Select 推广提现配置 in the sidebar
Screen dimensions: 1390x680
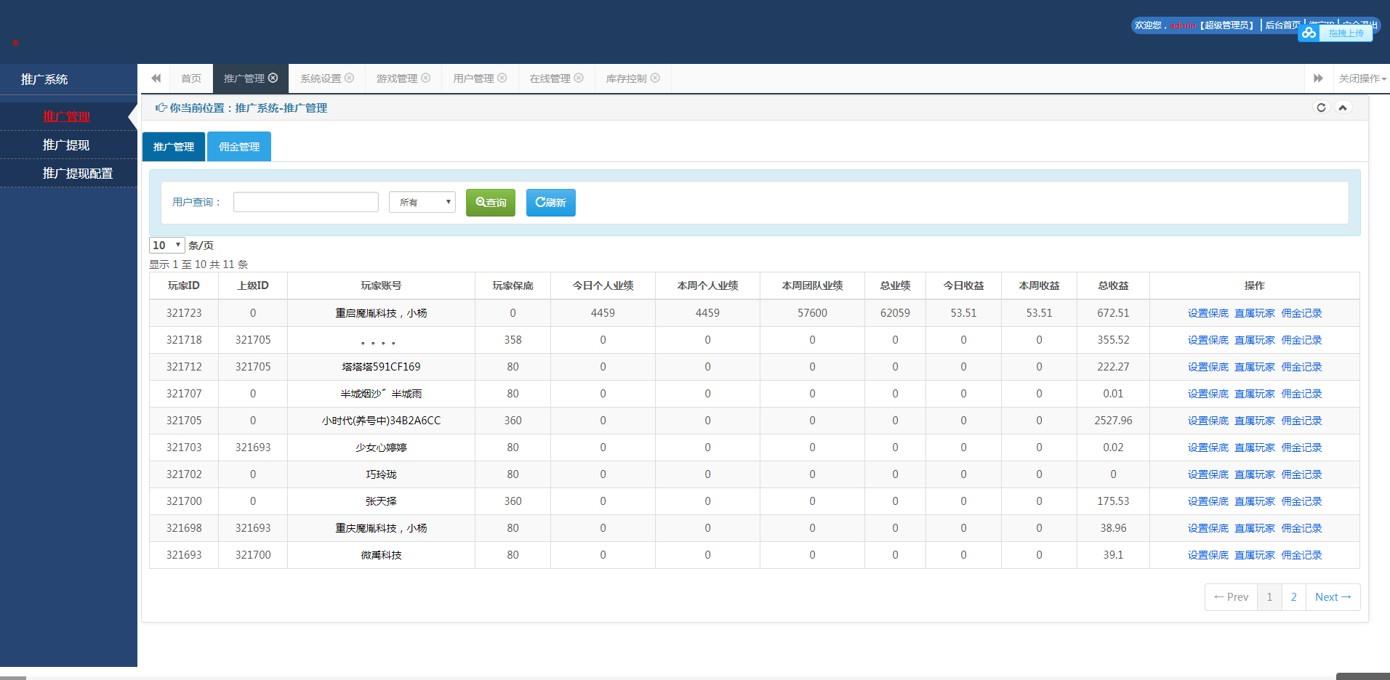click(x=77, y=173)
